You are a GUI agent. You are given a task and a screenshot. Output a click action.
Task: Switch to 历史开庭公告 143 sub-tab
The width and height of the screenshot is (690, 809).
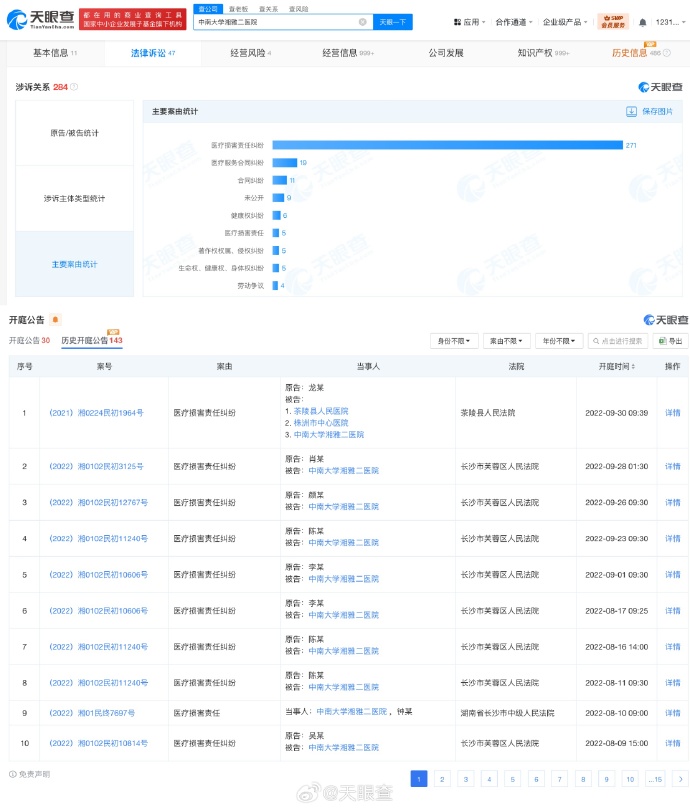click(92, 341)
